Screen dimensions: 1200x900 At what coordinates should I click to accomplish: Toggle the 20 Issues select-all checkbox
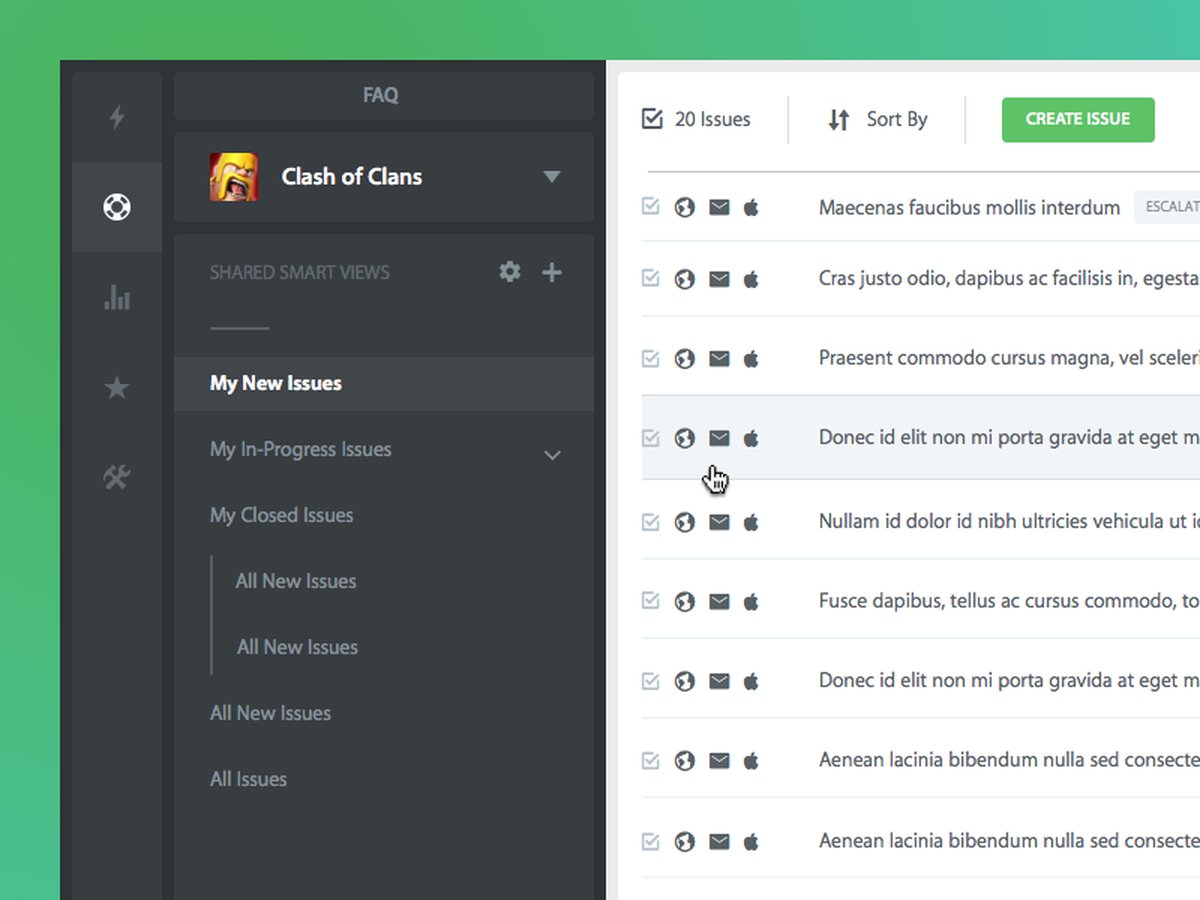click(652, 120)
